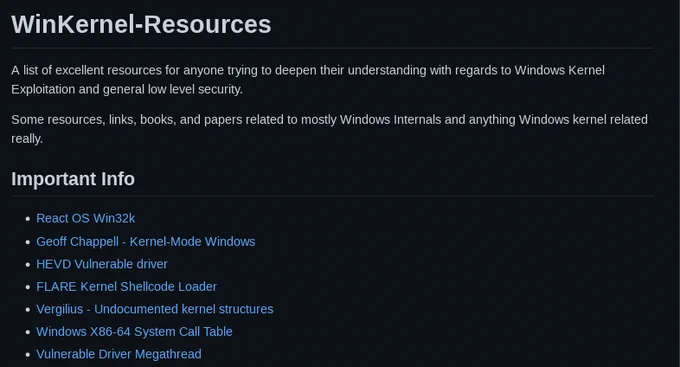Click the bullet beside HEVD Vulnerable driver
Screen dimensions: 680x367
point(28,264)
